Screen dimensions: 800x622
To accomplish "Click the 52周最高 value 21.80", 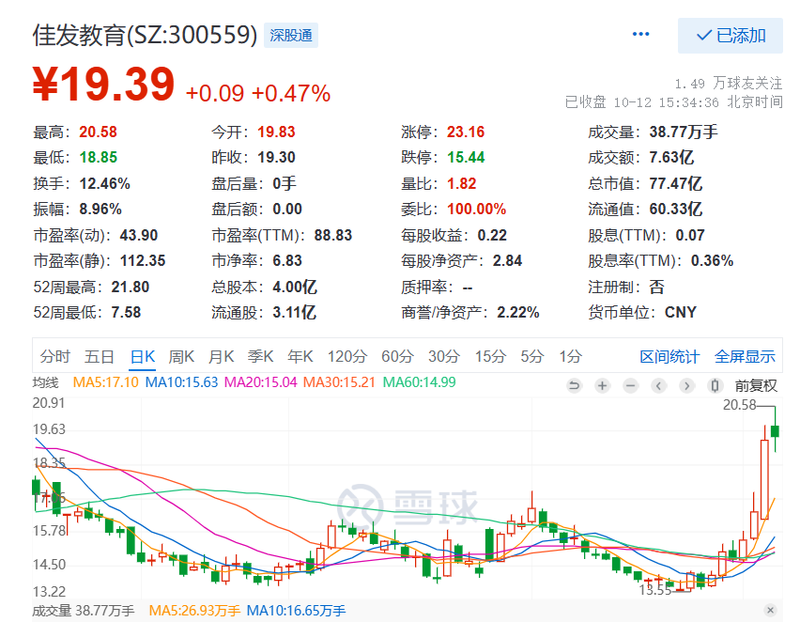I will point(130,287).
